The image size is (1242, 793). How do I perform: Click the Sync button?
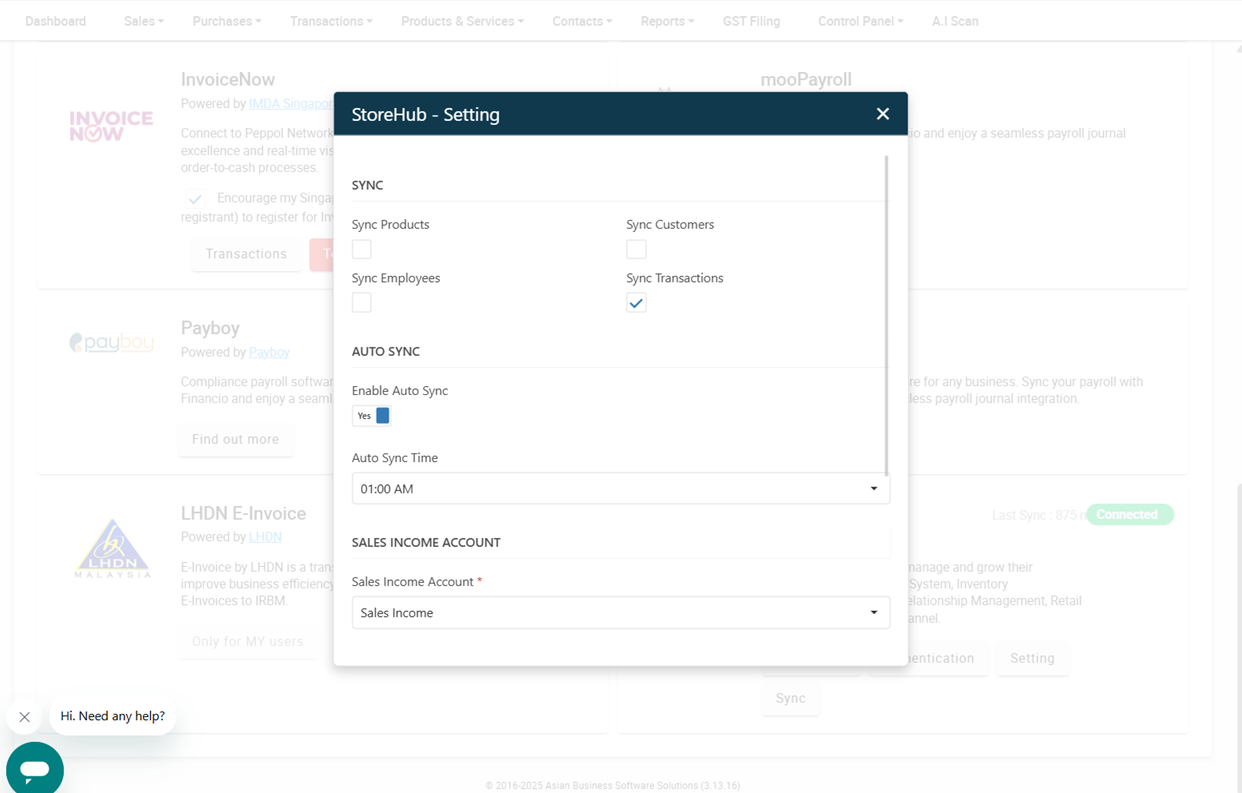tap(790, 698)
